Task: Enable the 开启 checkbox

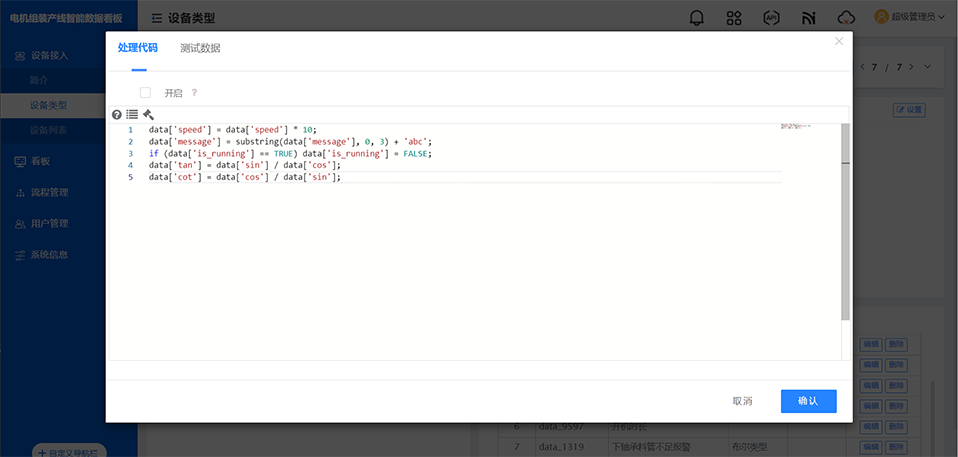Action: (x=145, y=92)
